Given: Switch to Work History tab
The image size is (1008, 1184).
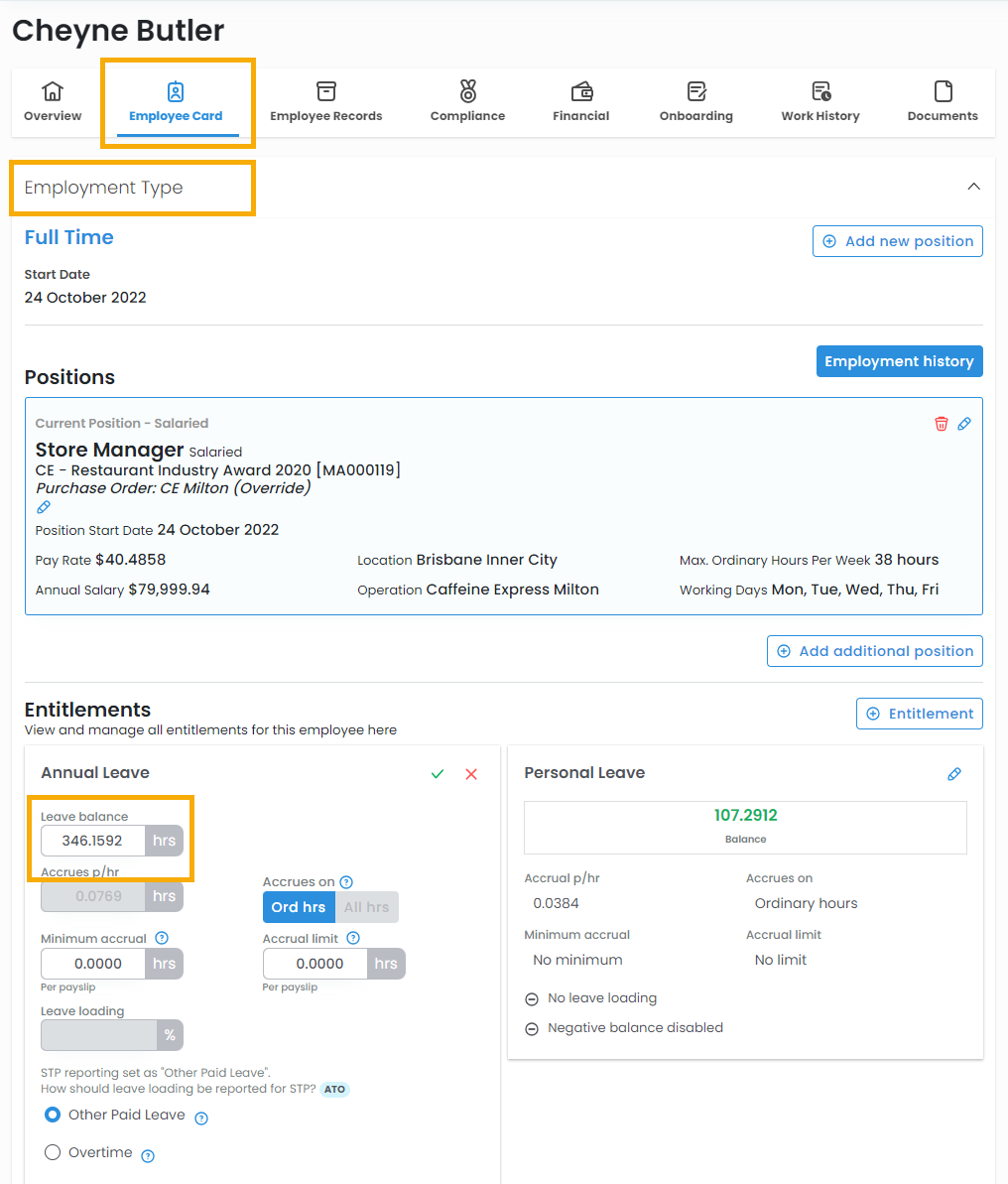Looking at the screenshot, I should tap(819, 102).
